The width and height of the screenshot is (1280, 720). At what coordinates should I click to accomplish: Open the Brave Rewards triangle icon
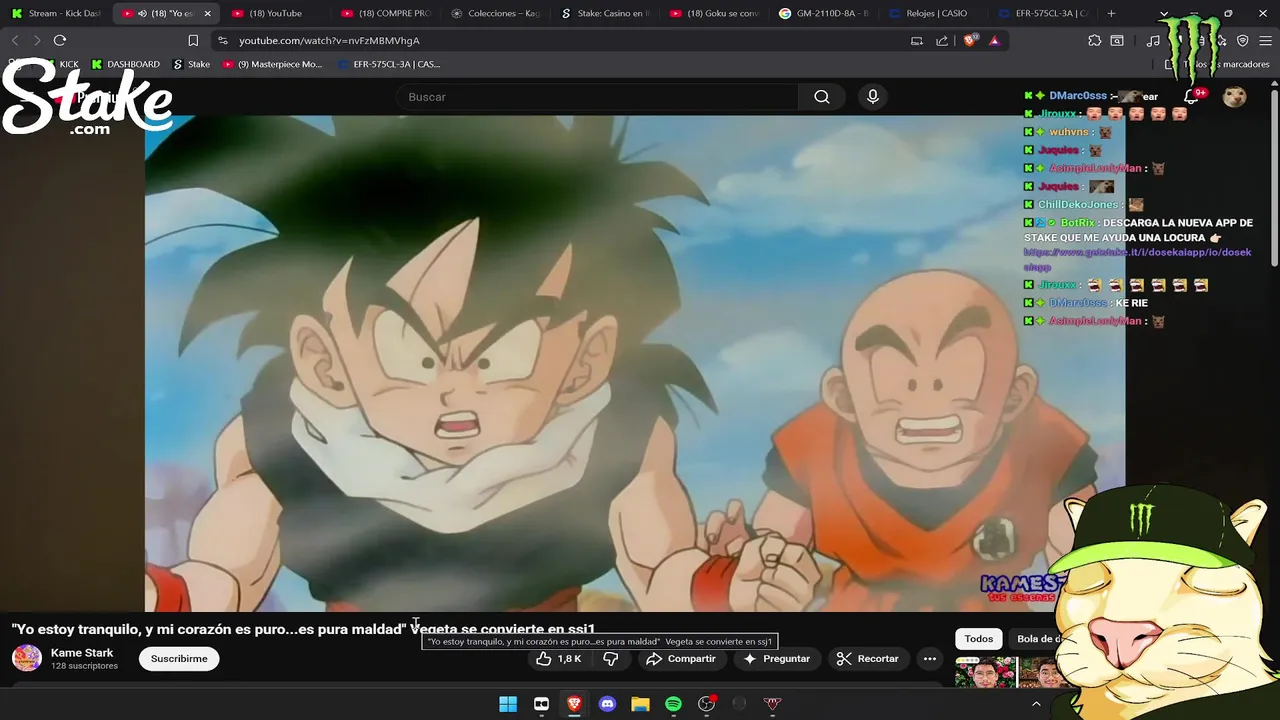coord(994,40)
